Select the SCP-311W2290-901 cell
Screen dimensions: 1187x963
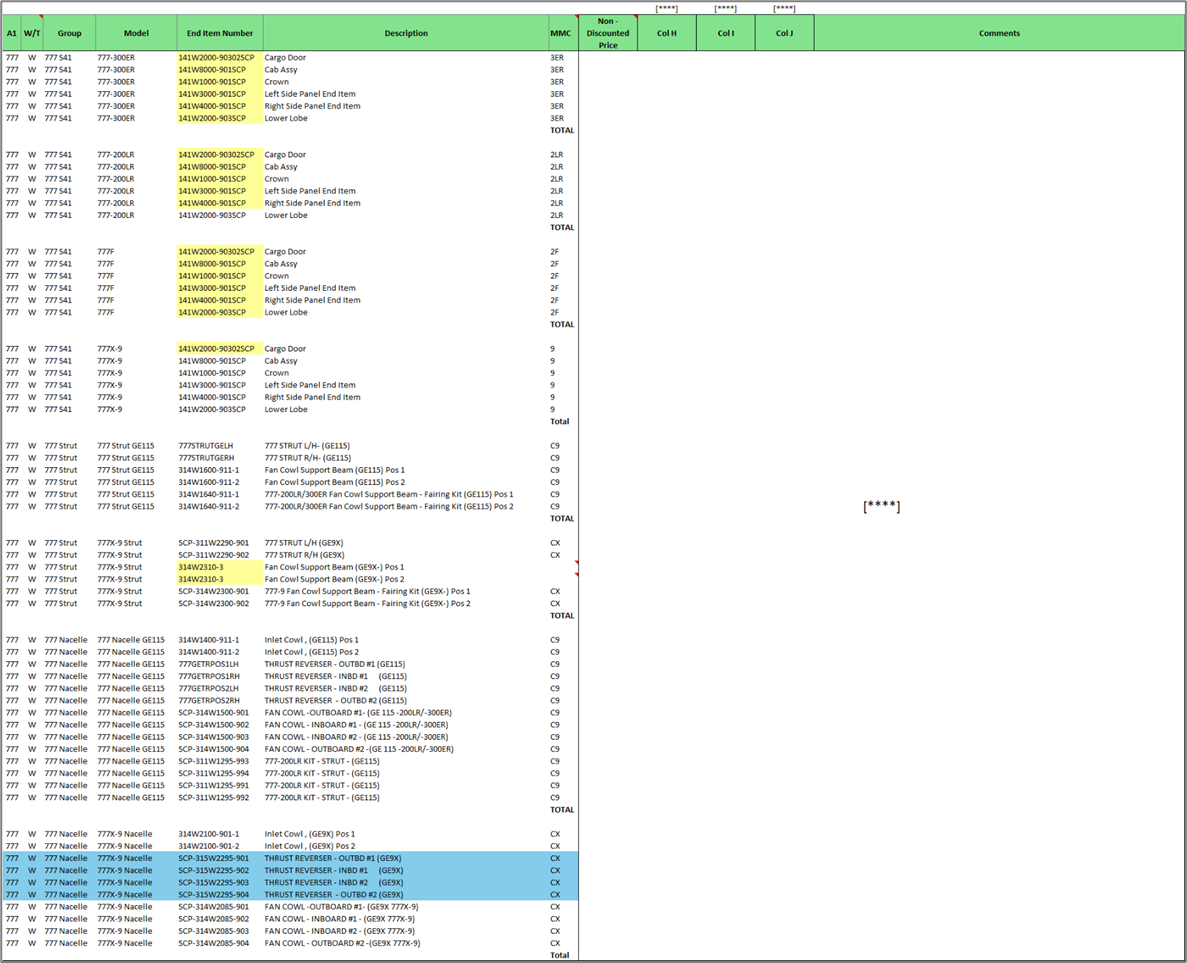(x=214, y=543)
